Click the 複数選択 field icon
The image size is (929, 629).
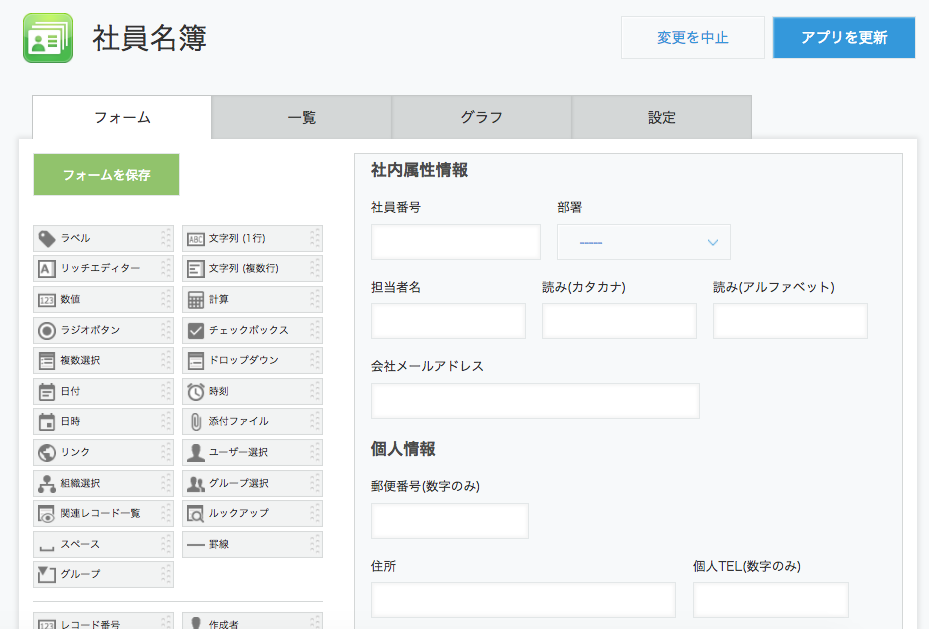47,361
